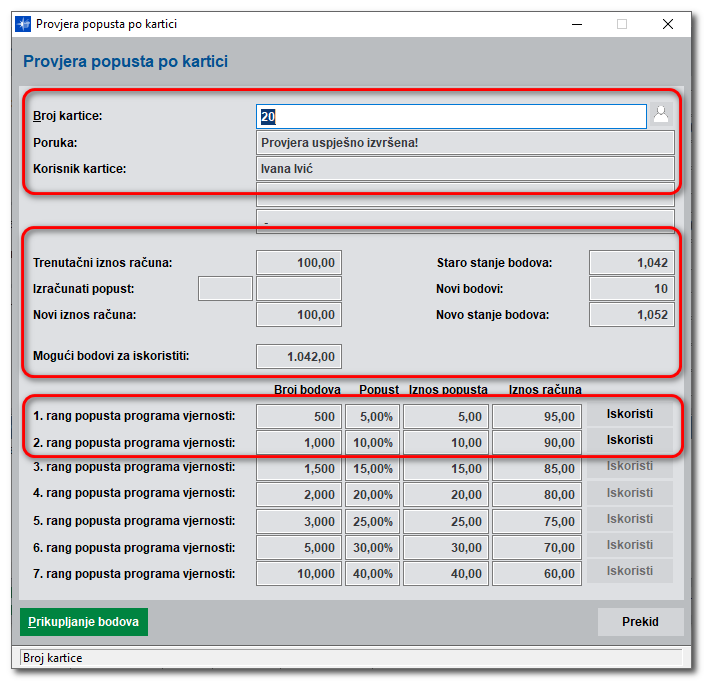Screen dimensions: 704x681
Task: Click the Mogući bodovi za iskoristiti field
Action: click(x=299, y=356)
